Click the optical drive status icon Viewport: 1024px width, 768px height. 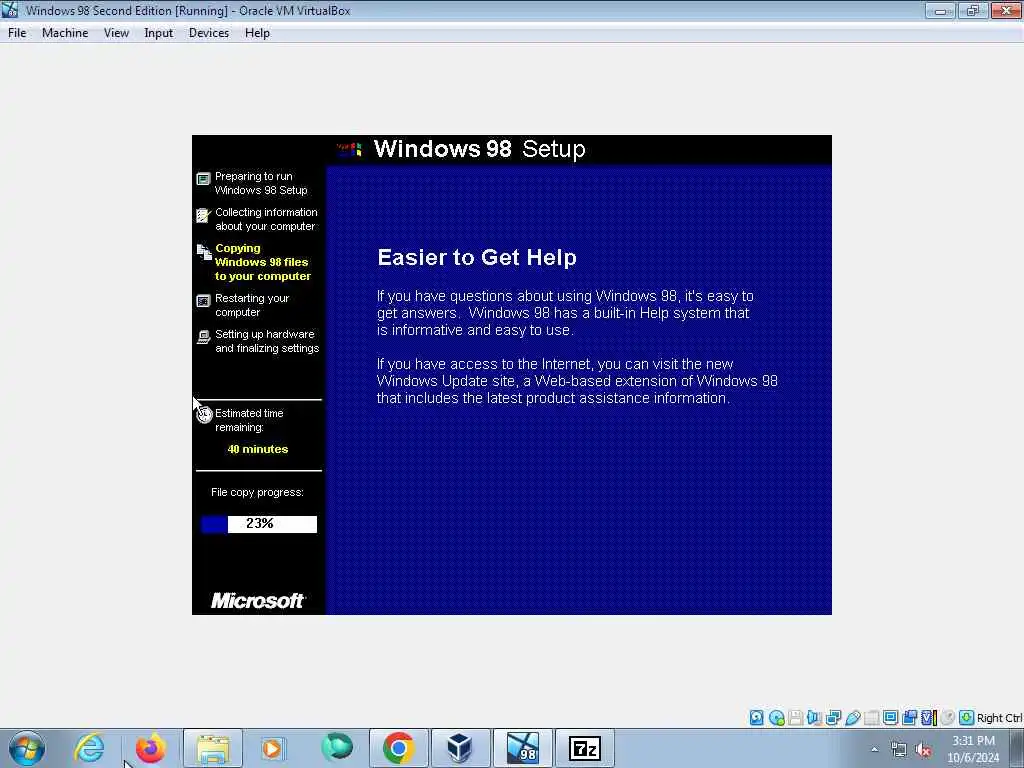(x=776, y=718)
